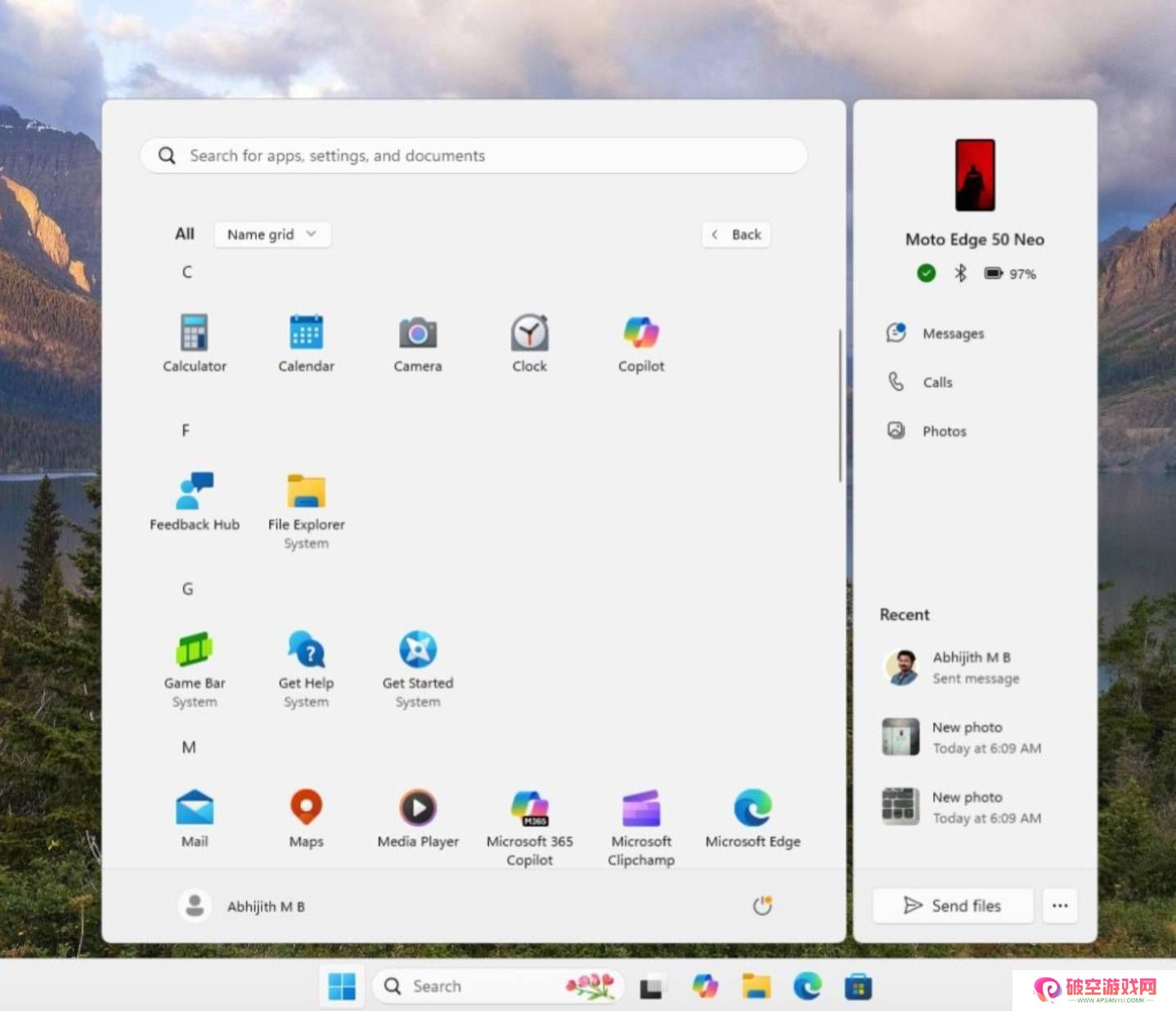
Task: Open Copilot from the C group
Action: (641, 343)
